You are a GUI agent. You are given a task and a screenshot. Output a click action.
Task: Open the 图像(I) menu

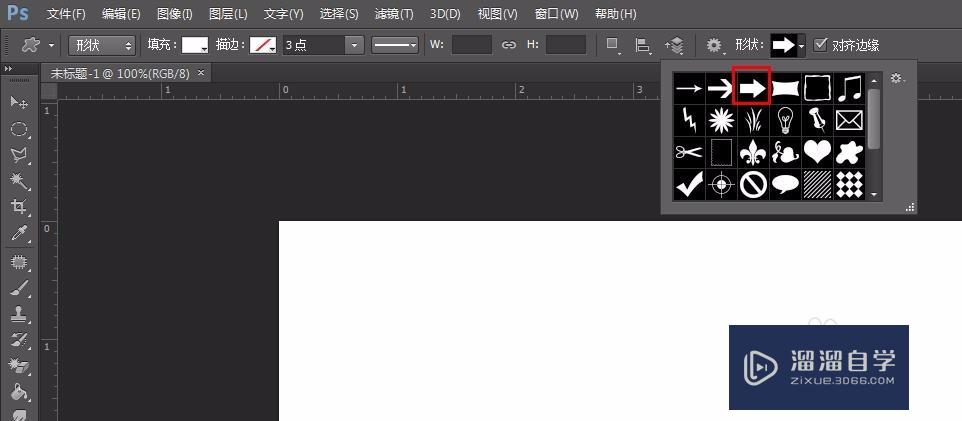coord(175,14)
